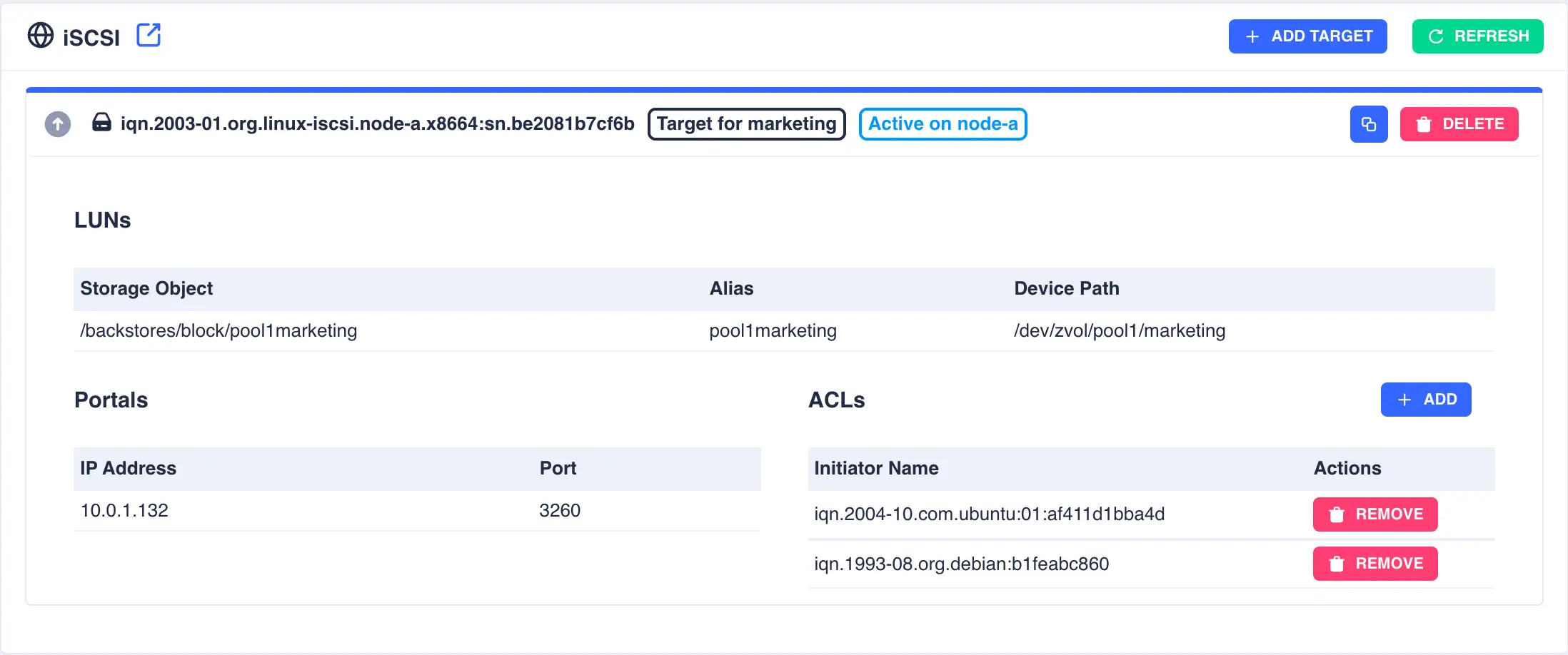
Task: Click the portal IP address 10.0.1.132
Action: 124,510
